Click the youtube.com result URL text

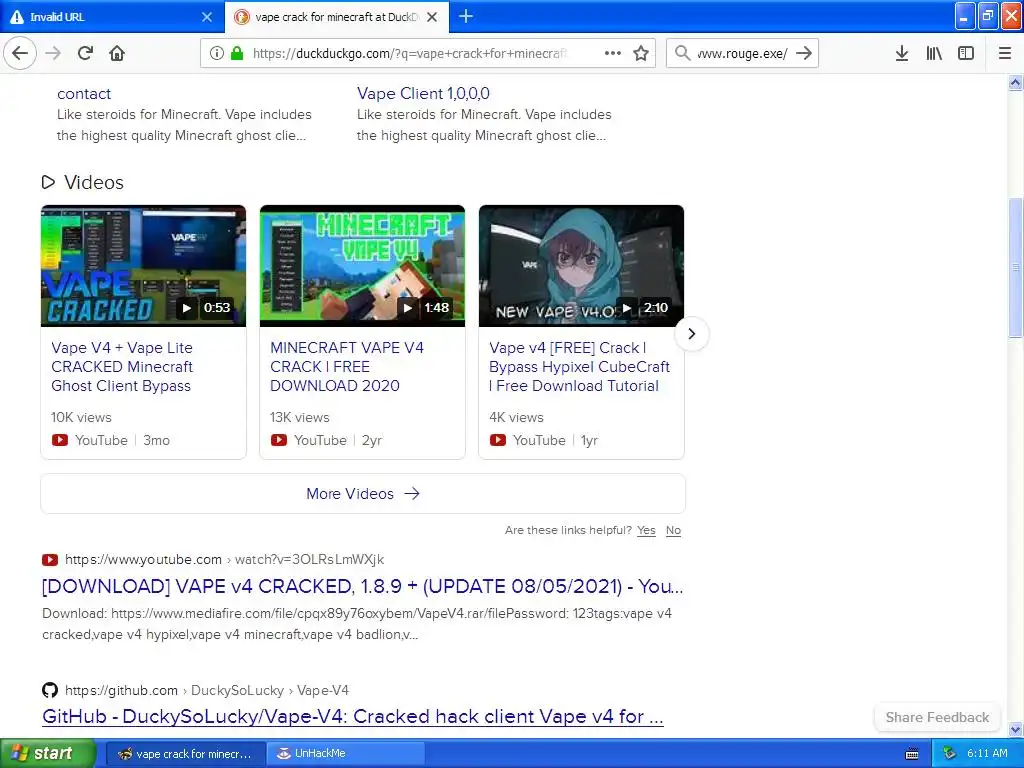[x=224, y=560]
